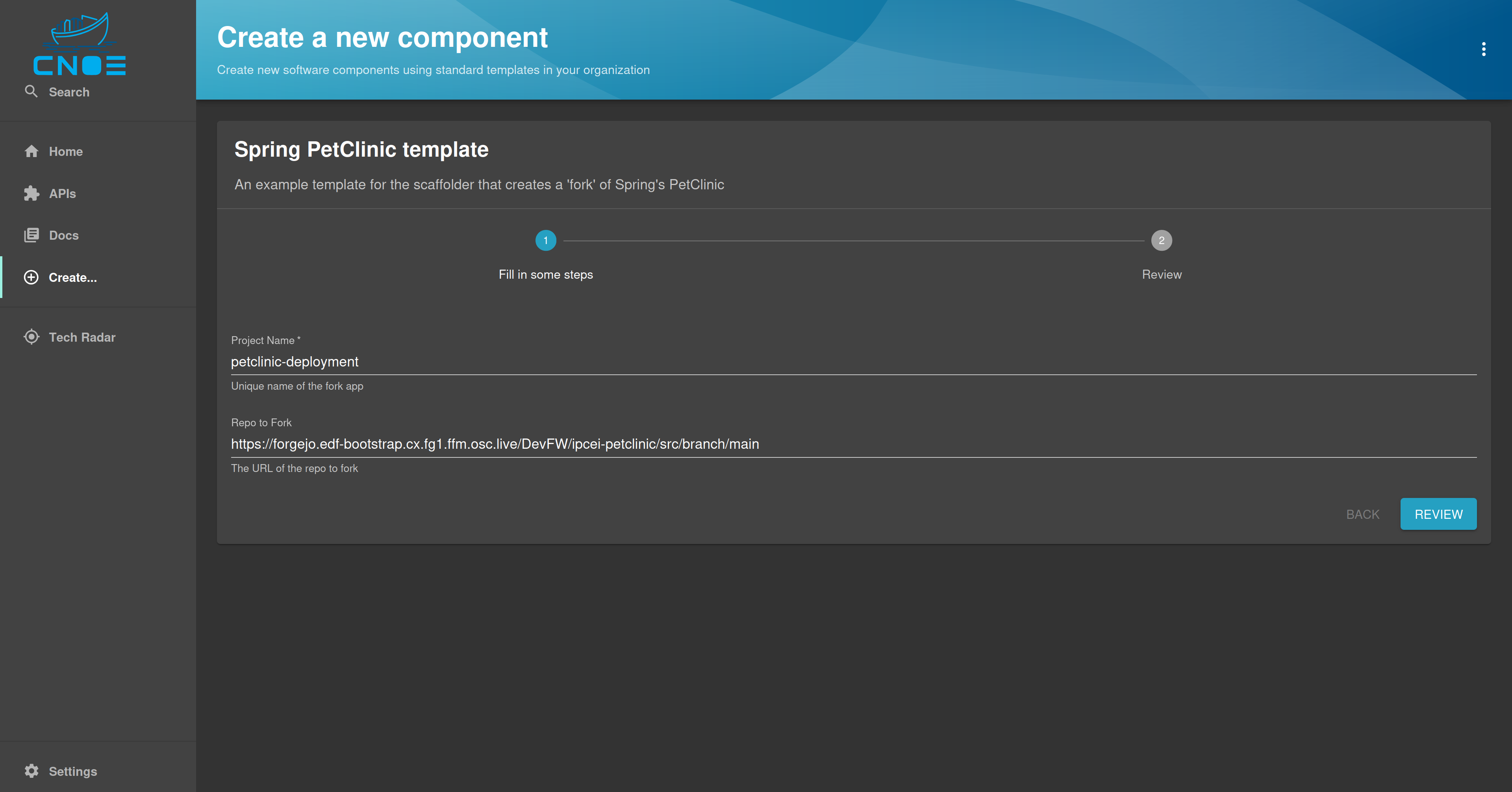Click the "Spring PetClinic template" heading
This screenshot has height=792, width=1512.
(x=361, y=150)
